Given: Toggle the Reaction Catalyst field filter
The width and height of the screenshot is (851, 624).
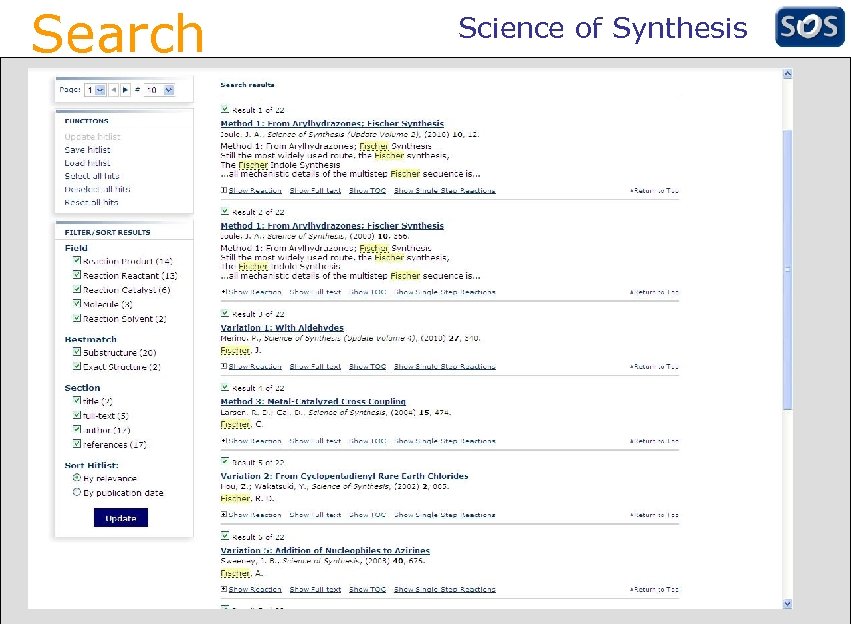Looking at the screenshot, I should (x=77, y=289).
